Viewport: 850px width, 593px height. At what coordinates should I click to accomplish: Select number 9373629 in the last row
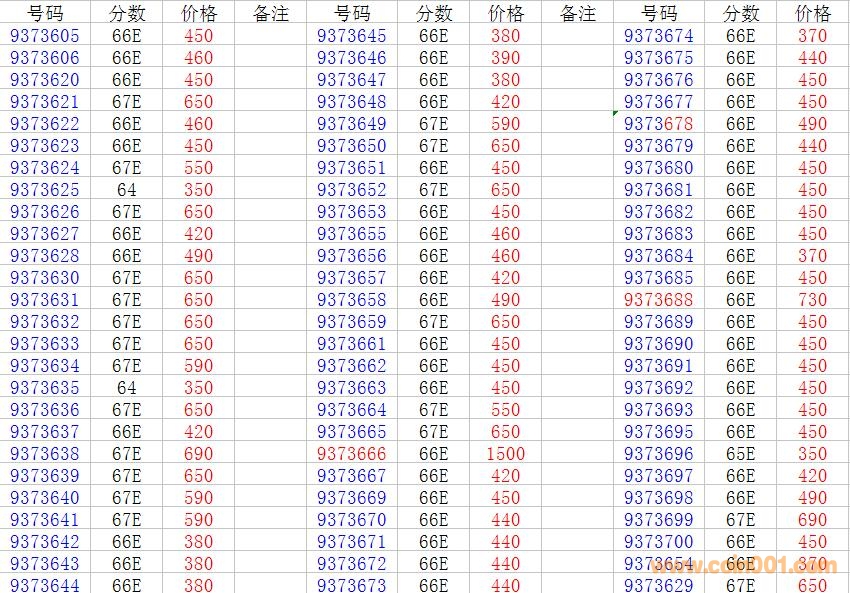(x=658, y=585)
